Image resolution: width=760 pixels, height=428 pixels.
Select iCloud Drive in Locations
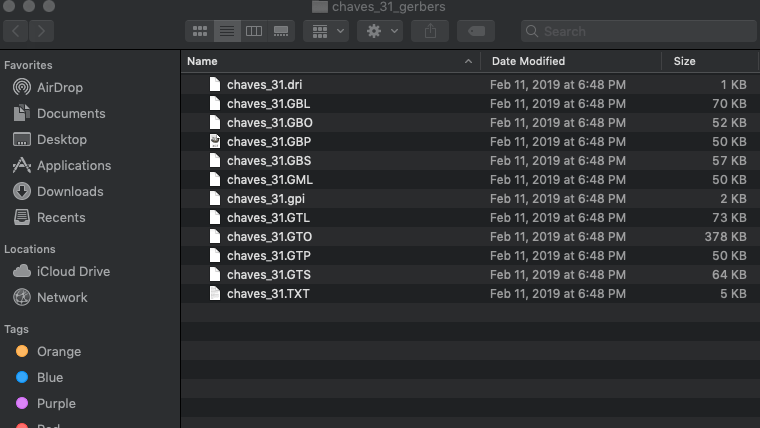(73, 271)
